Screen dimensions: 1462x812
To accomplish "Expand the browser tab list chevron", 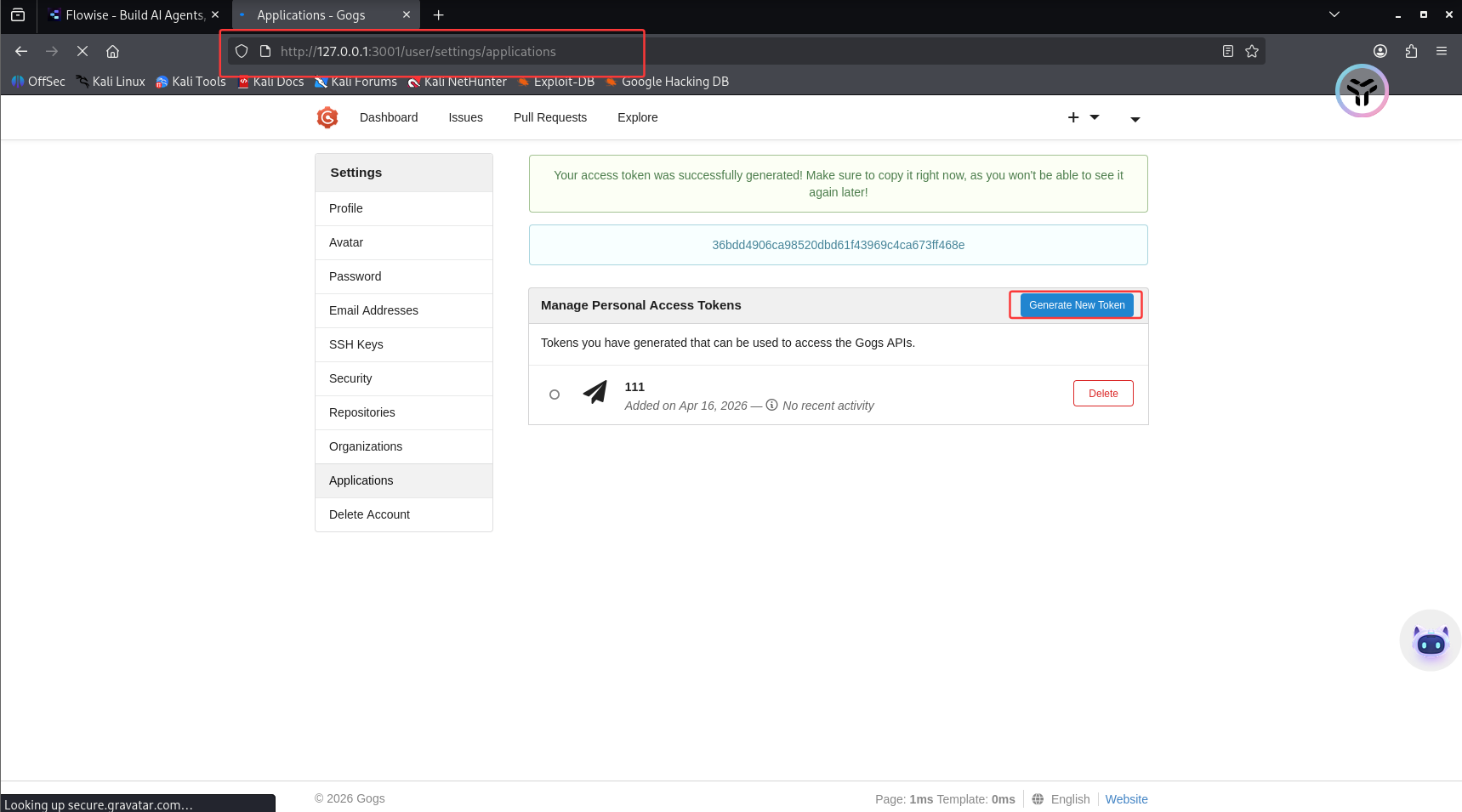I will pyautogui.click(x=1334, y=14).
